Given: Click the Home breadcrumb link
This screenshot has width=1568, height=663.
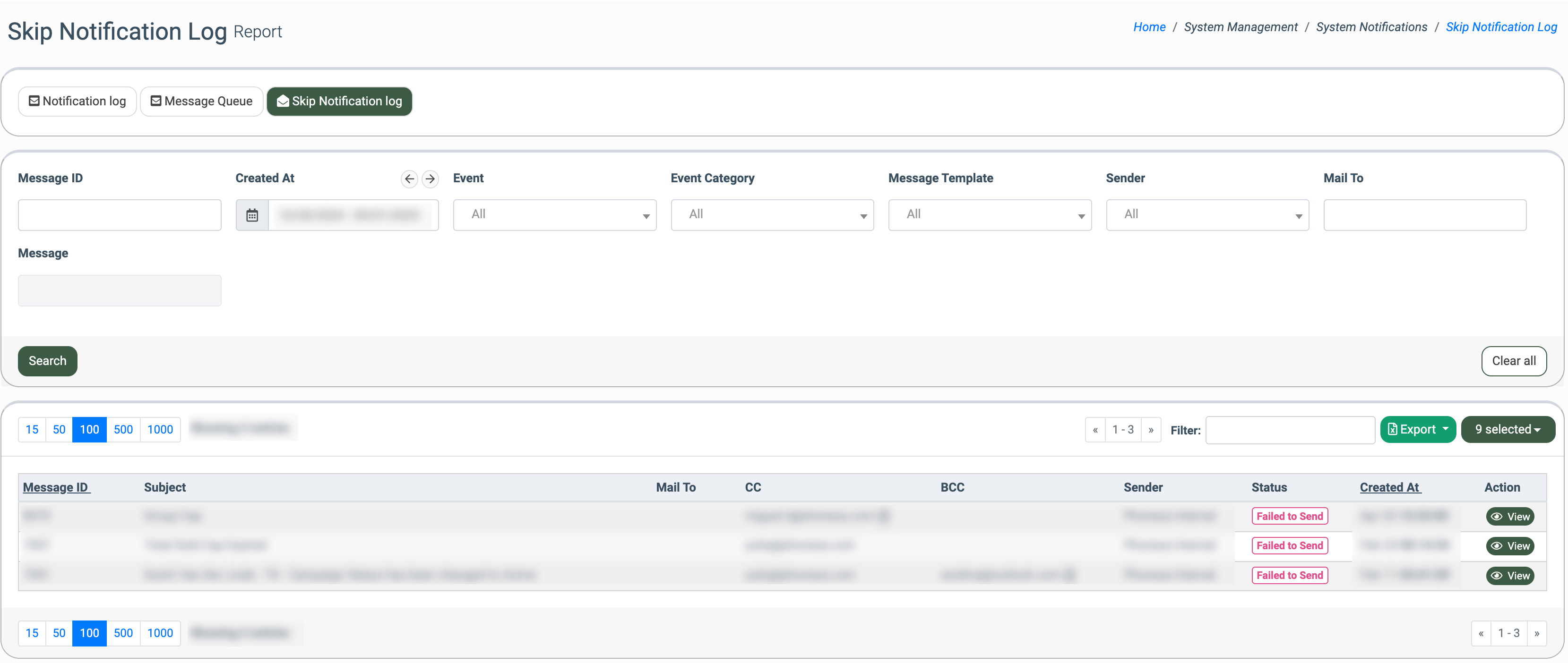Looking at the screenshot, I should coord(1149,27).
